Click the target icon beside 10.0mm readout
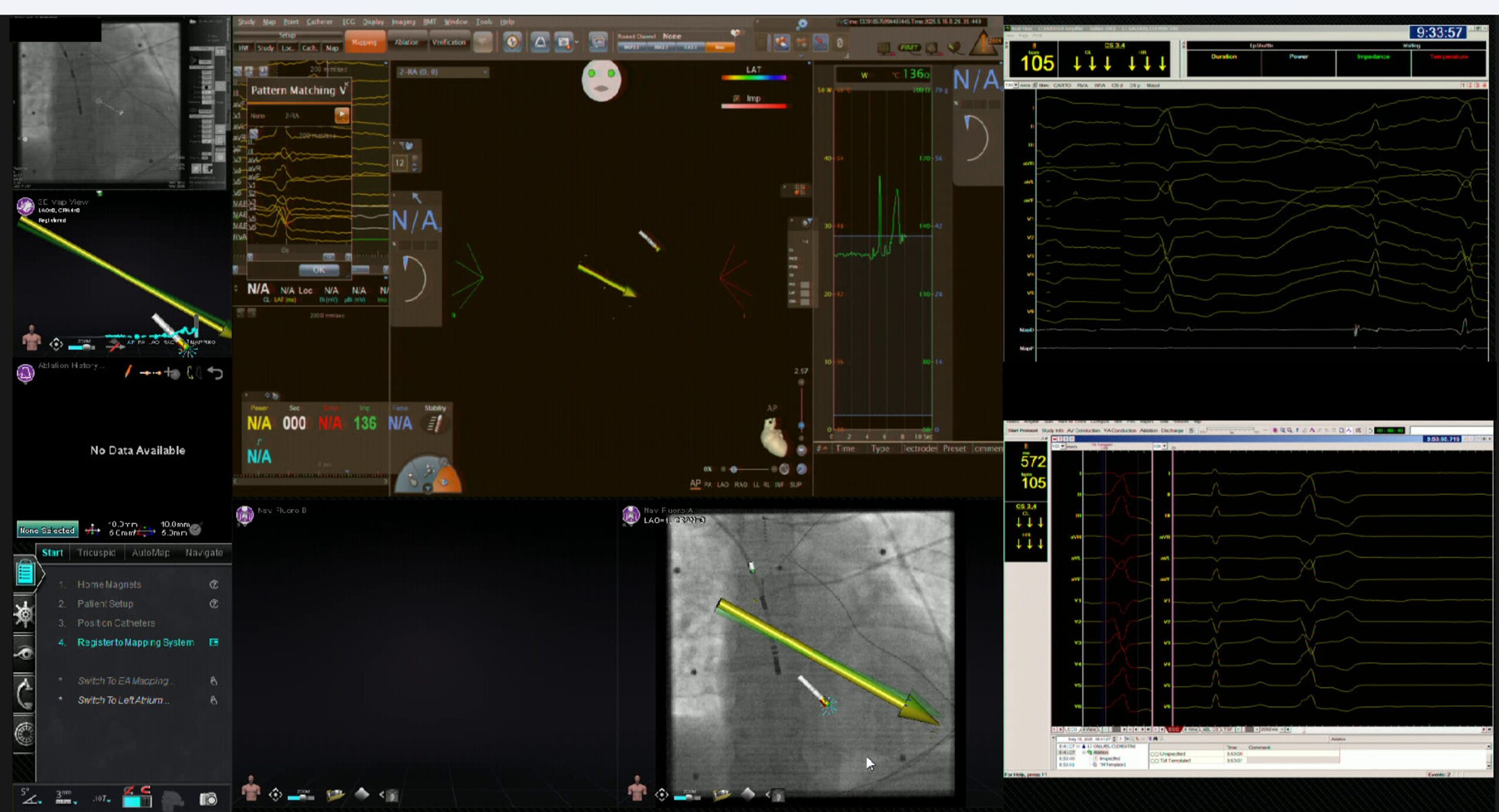The height and width of the screenshot is (812, 1499). (x=196, y=529)
